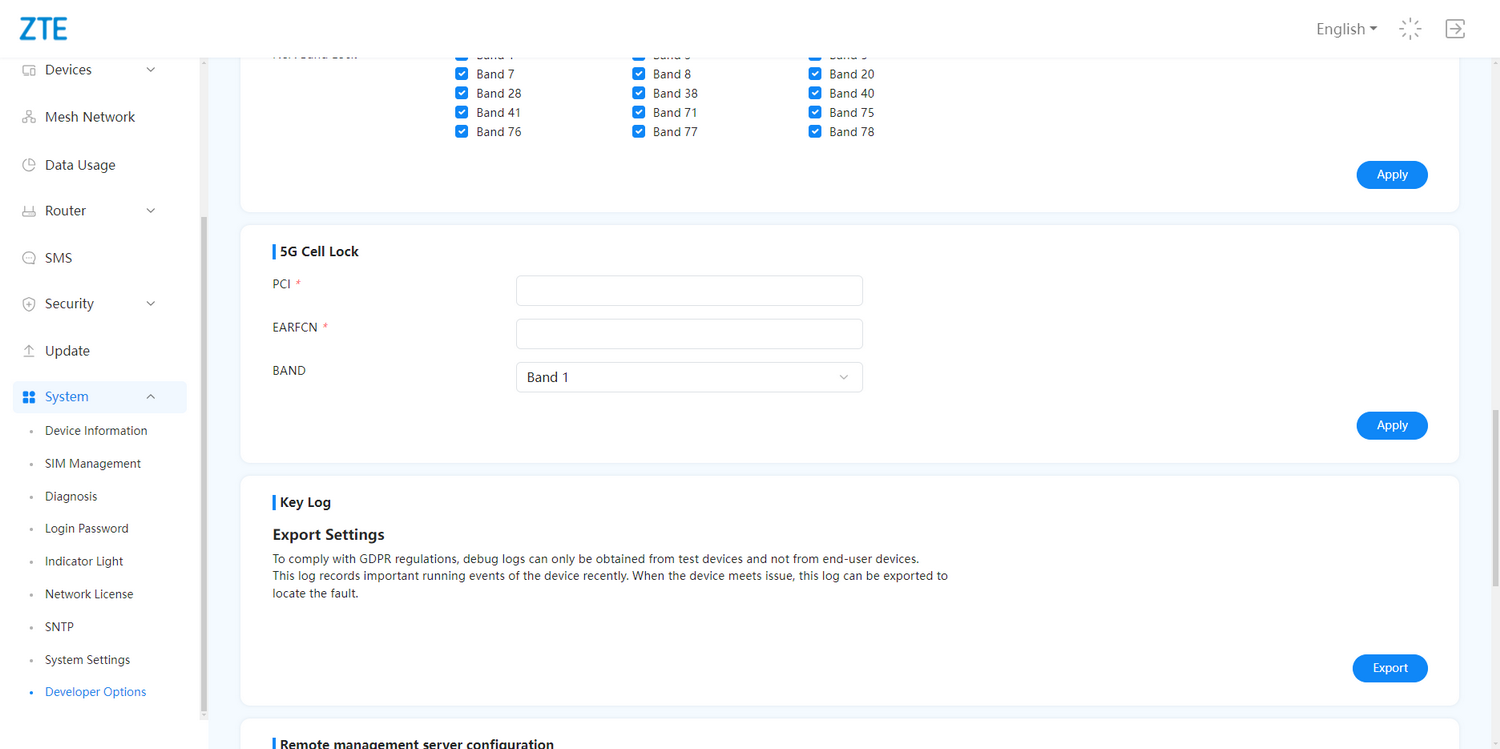The height and width of the screenshot is (749, 1500).
Task: Open the BAND dropdown showing Band 1
Action: point(689,377)
